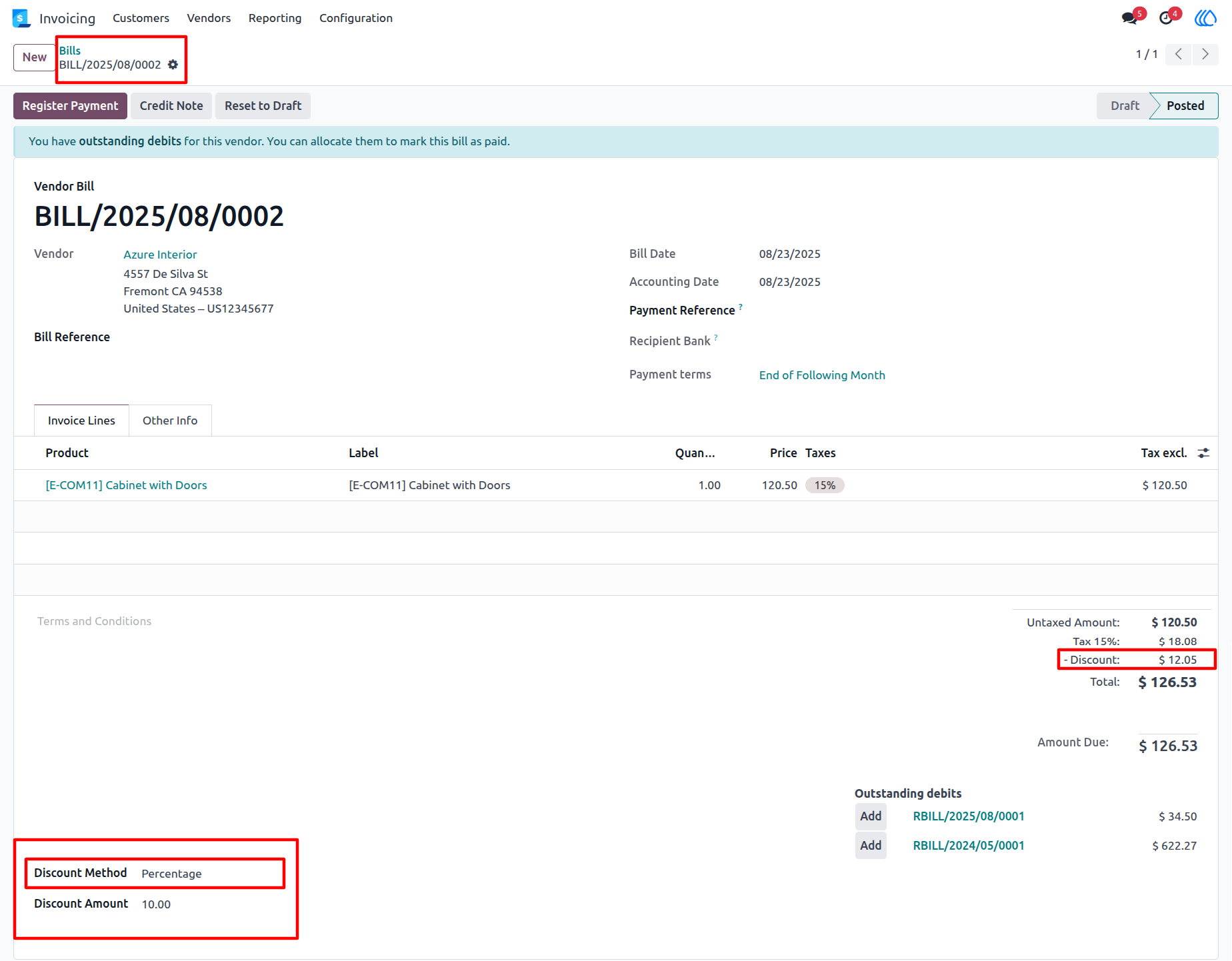Screen dimensions: 1232x961
Task: Go to previous record arrow
Action: (x=1179, y=54)
